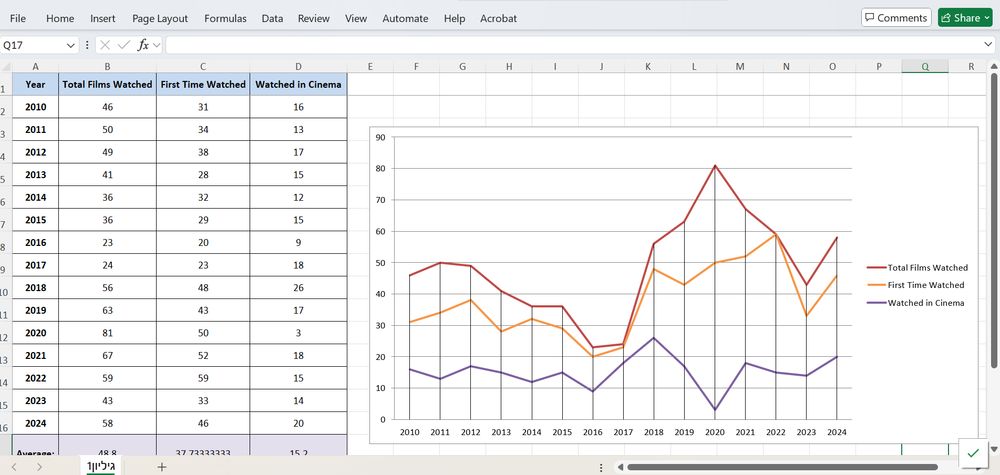The height and width of the screenshot is (475, 1000).
Task: Click the 2017 label on chart horizontal axis
Action: (x=623, y=432)
